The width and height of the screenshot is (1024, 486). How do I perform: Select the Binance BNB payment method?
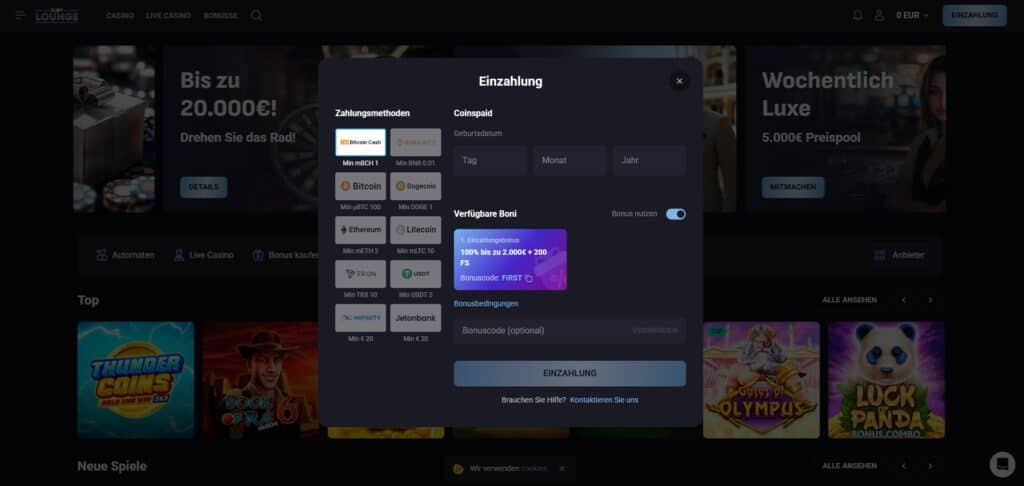tap(415, 142)
